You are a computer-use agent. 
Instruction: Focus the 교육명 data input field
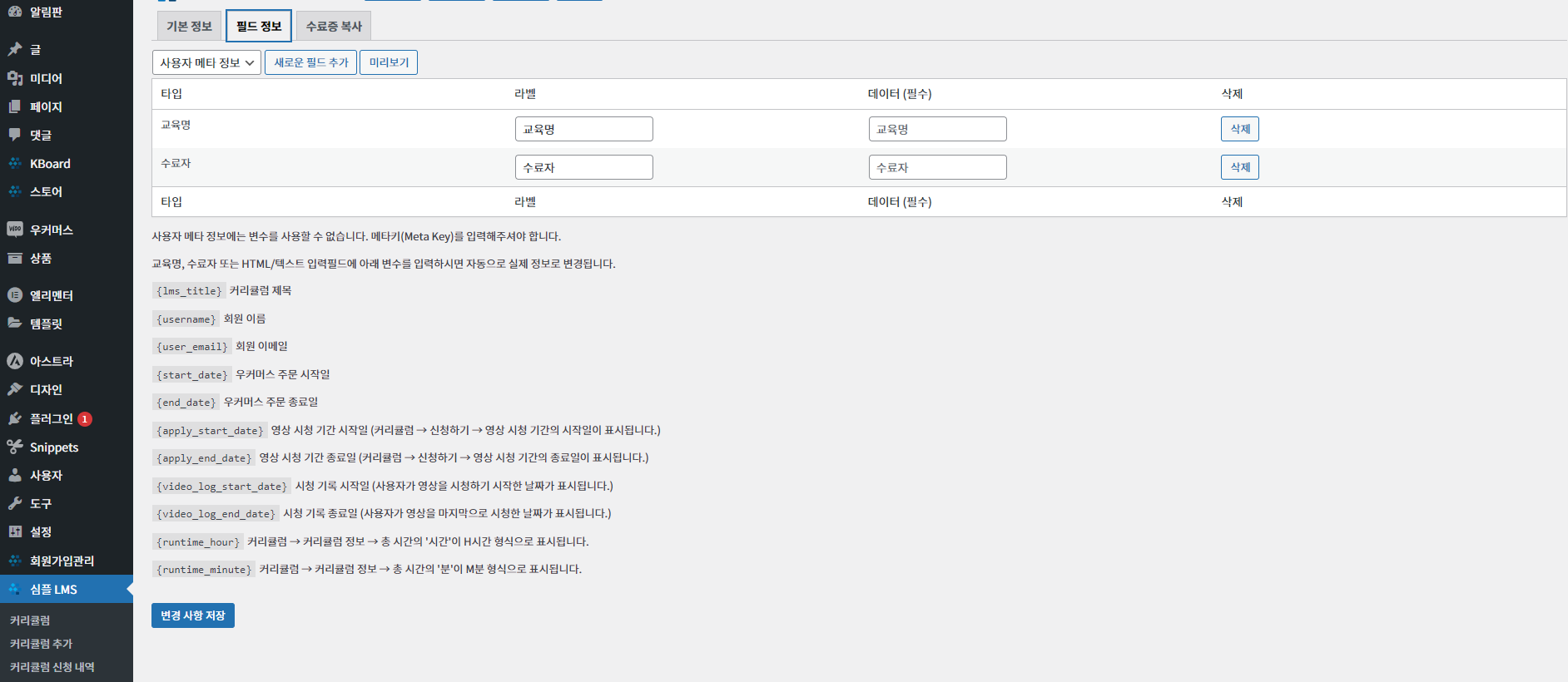tap(938, 129)
